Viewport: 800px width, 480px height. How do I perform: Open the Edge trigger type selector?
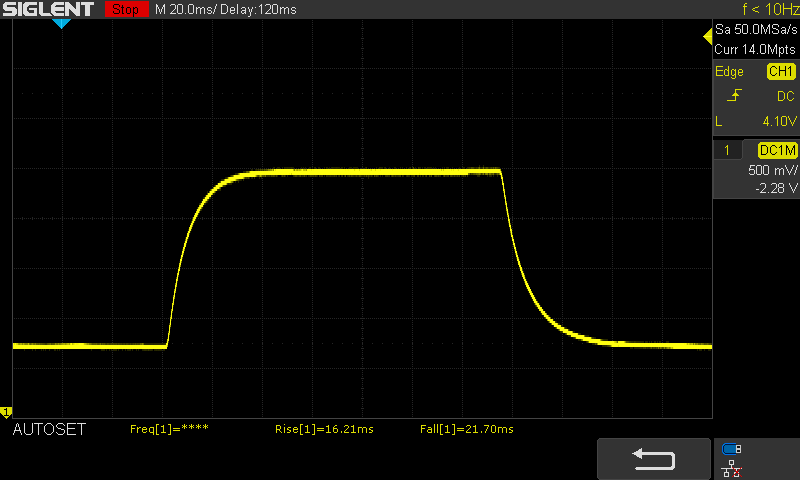[x=729, y=72]
